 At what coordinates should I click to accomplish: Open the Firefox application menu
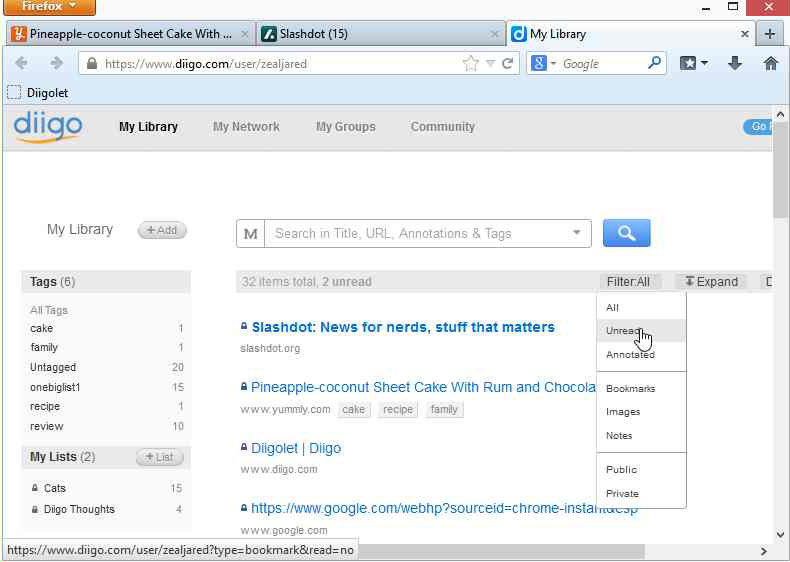tap(49, 7)
